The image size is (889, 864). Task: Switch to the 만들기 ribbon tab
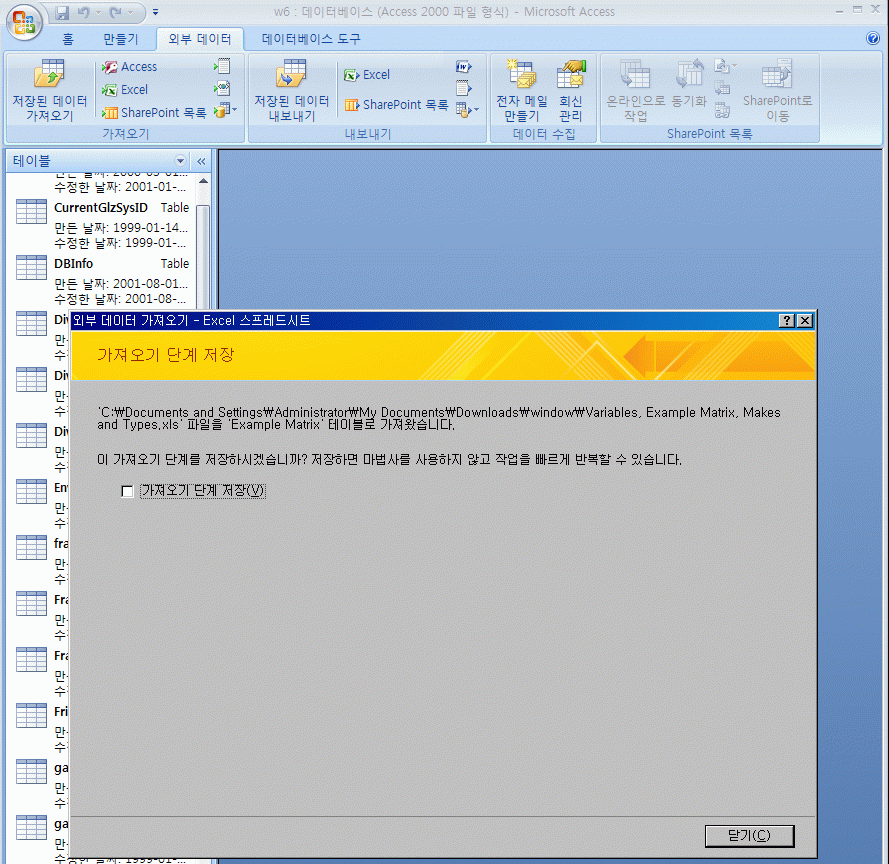120,39
